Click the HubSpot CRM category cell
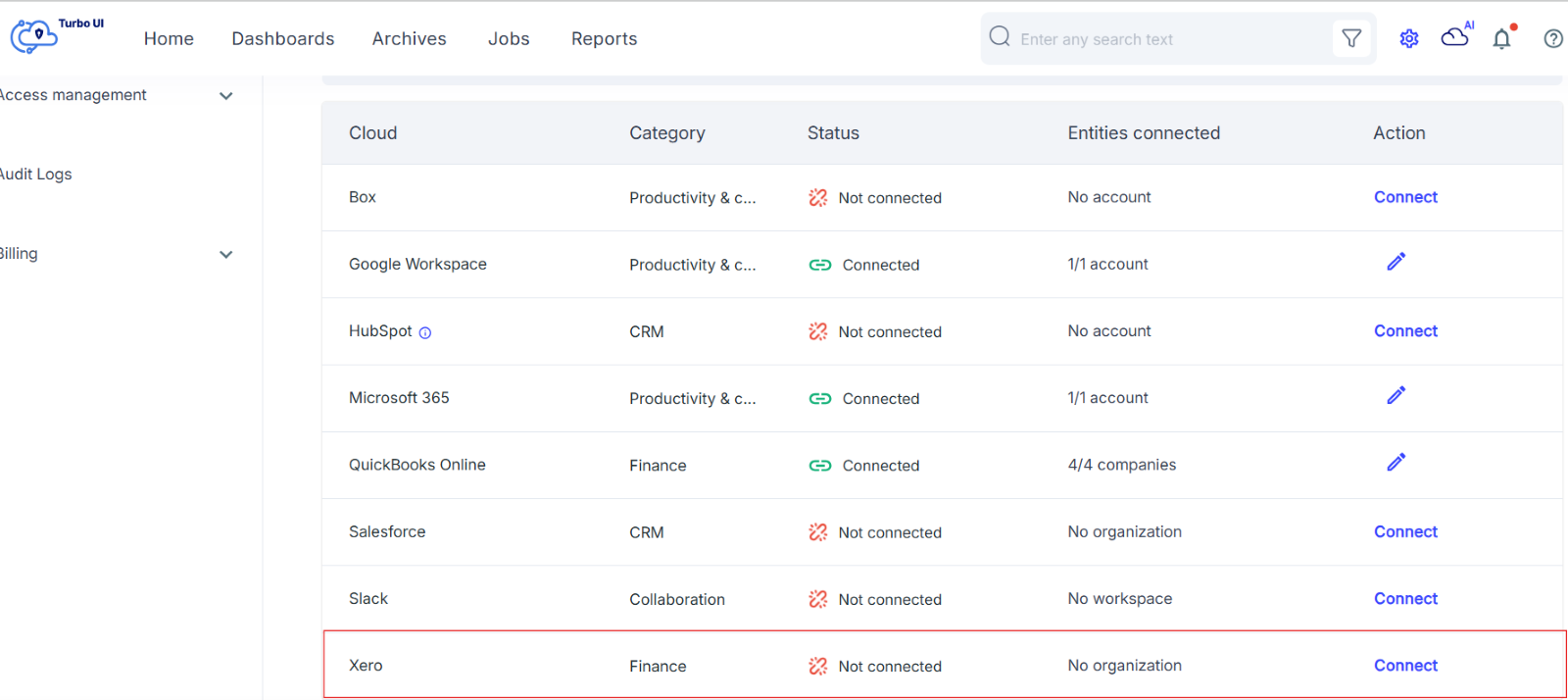The height and width of the screenshot is (700, 1568). click(x=647, y=331)
